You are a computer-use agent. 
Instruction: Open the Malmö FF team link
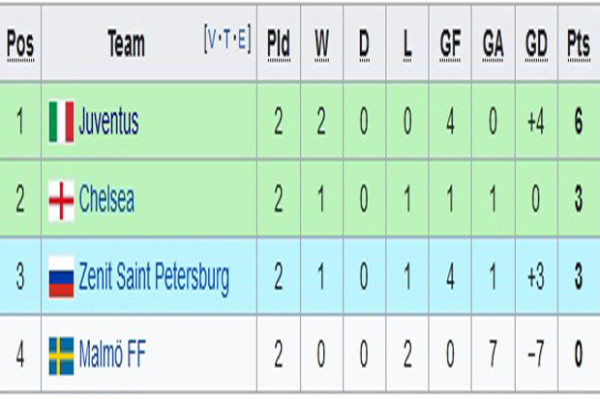pyautogui.click(x=112, y=354)
